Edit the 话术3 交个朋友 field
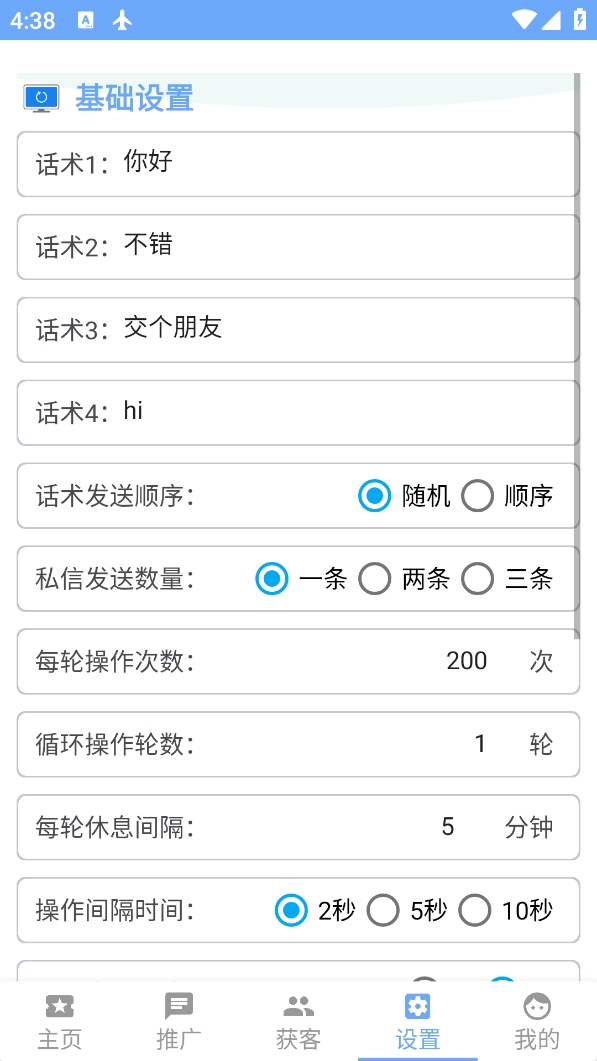 [342, 329]
